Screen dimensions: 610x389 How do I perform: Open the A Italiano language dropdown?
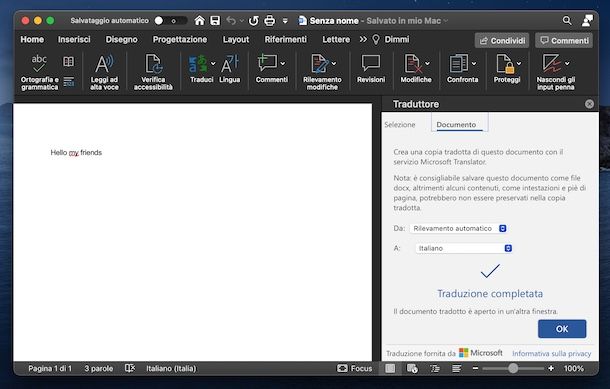click(x=464, y=248)
